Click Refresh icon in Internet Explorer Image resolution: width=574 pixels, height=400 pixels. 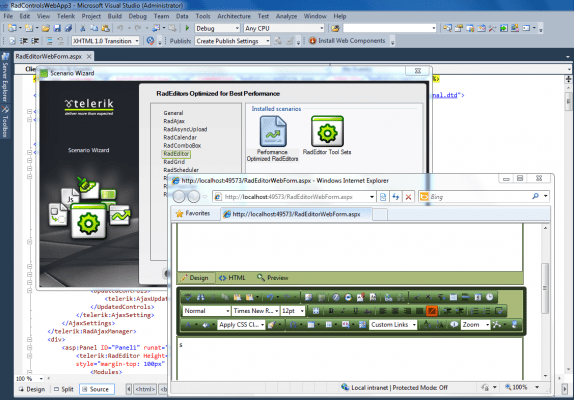tap(395, 197)
